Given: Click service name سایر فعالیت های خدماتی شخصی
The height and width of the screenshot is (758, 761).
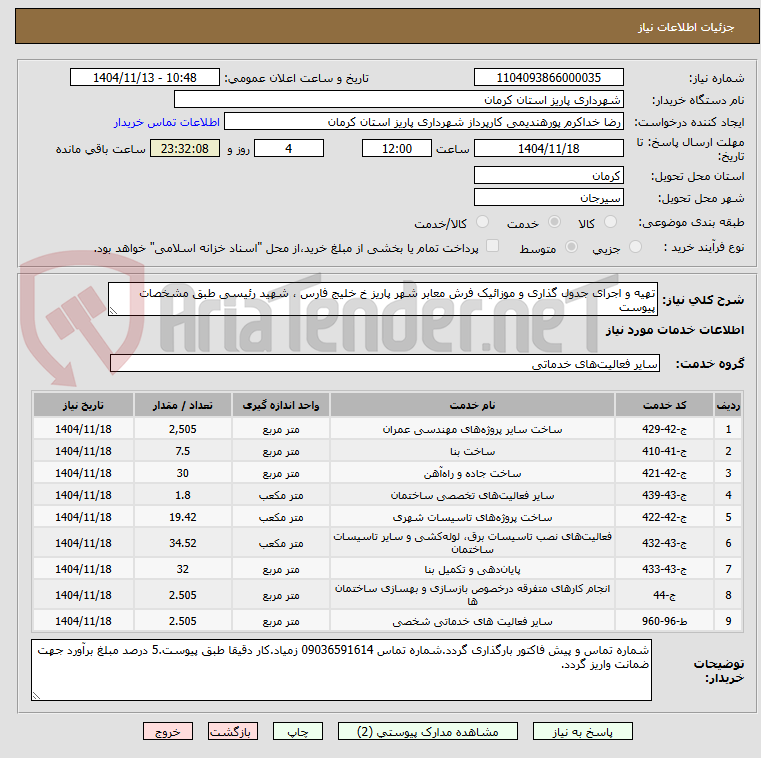Looking at the screenshot, I should [472, 621].
